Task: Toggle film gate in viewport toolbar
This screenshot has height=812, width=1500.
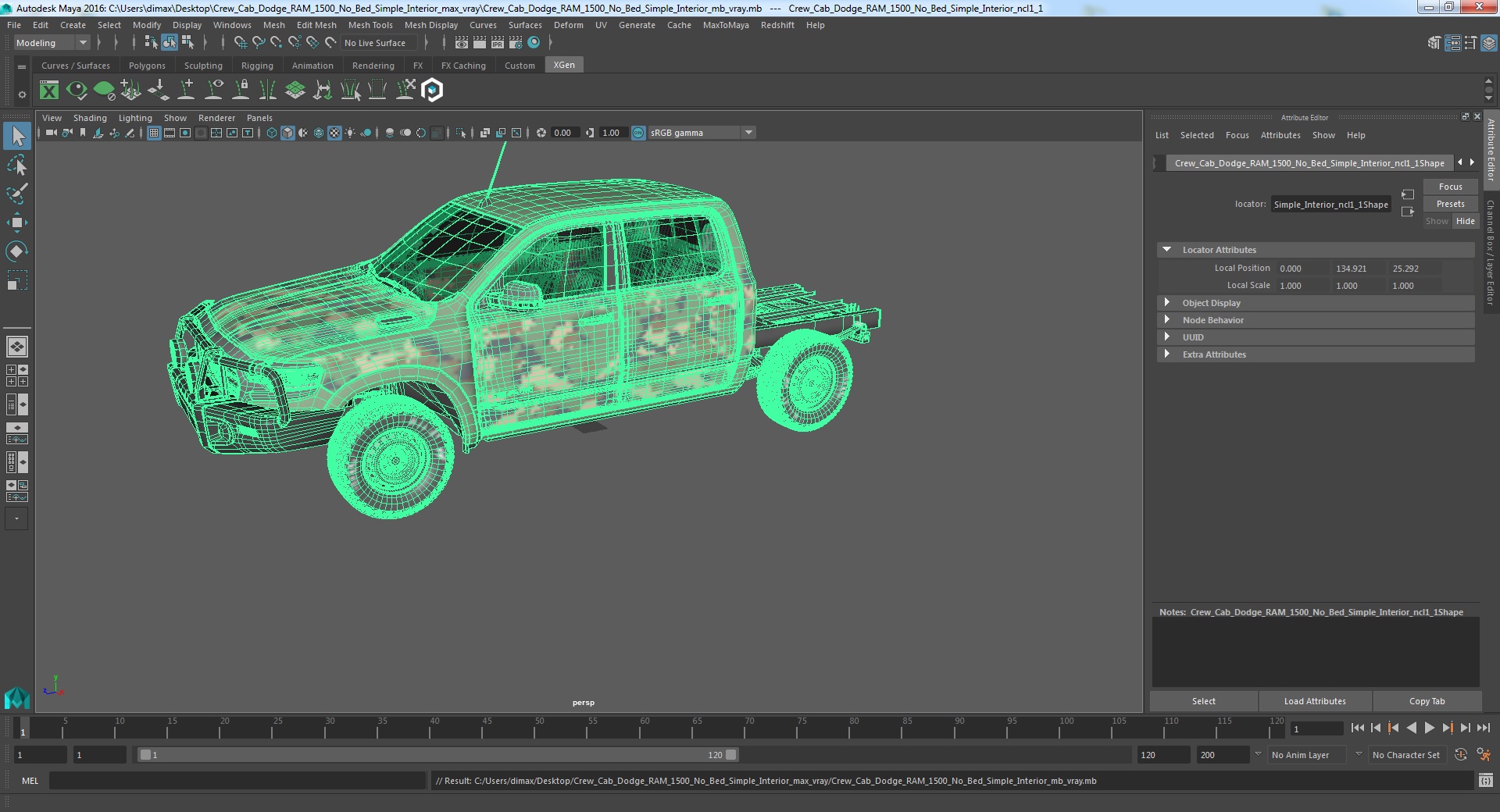Action: [170, 133]
